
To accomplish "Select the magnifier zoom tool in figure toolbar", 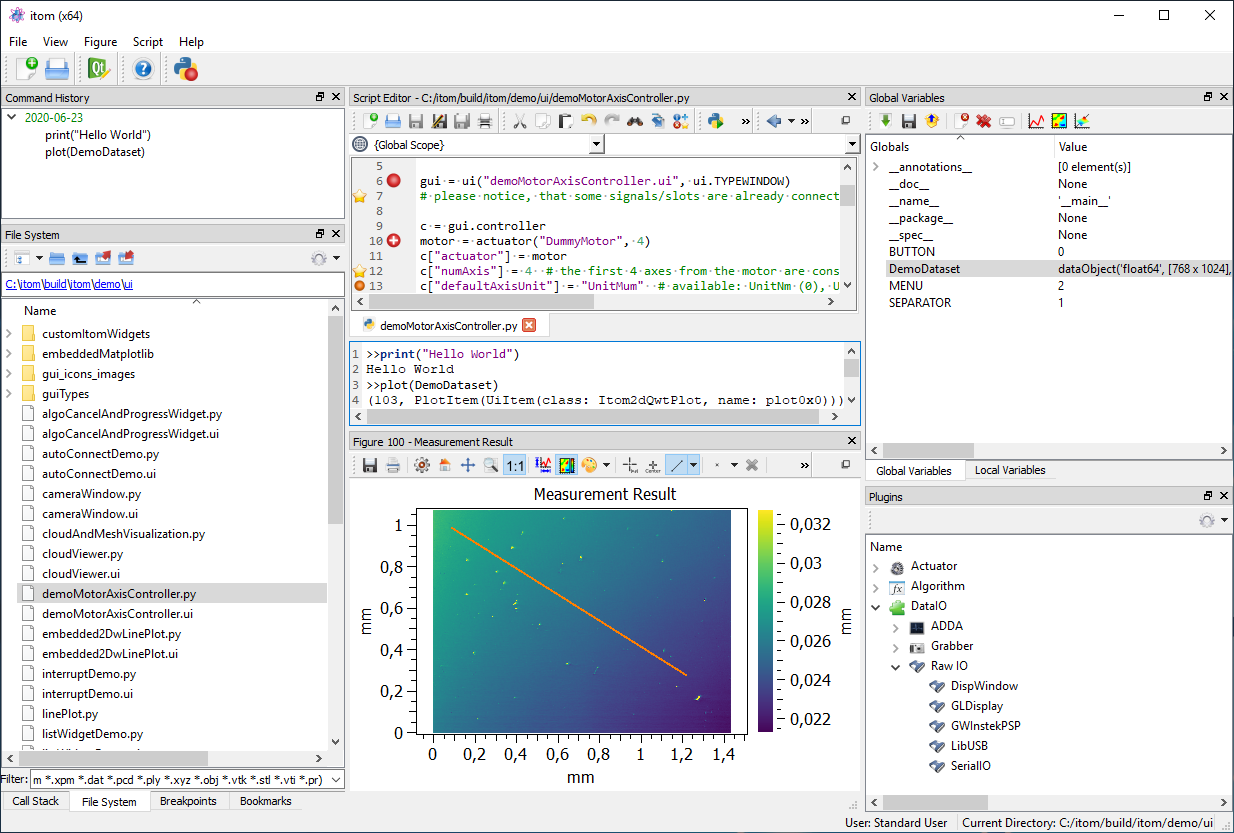I will coord(491,465).
